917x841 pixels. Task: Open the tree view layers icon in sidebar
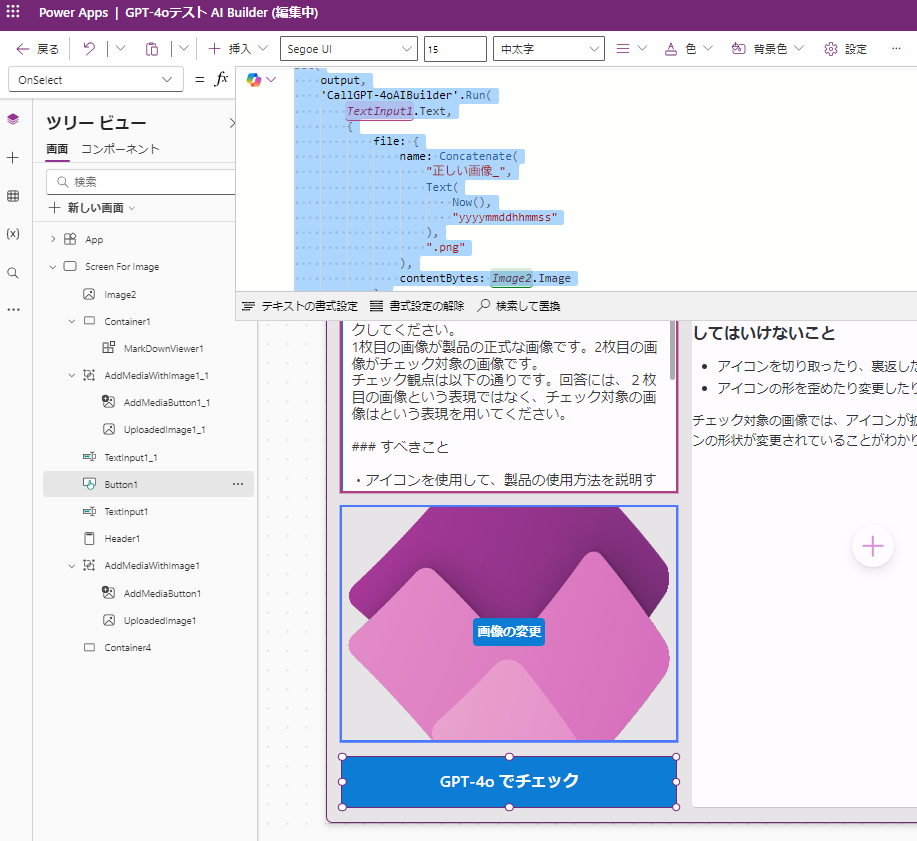(13, 120)
